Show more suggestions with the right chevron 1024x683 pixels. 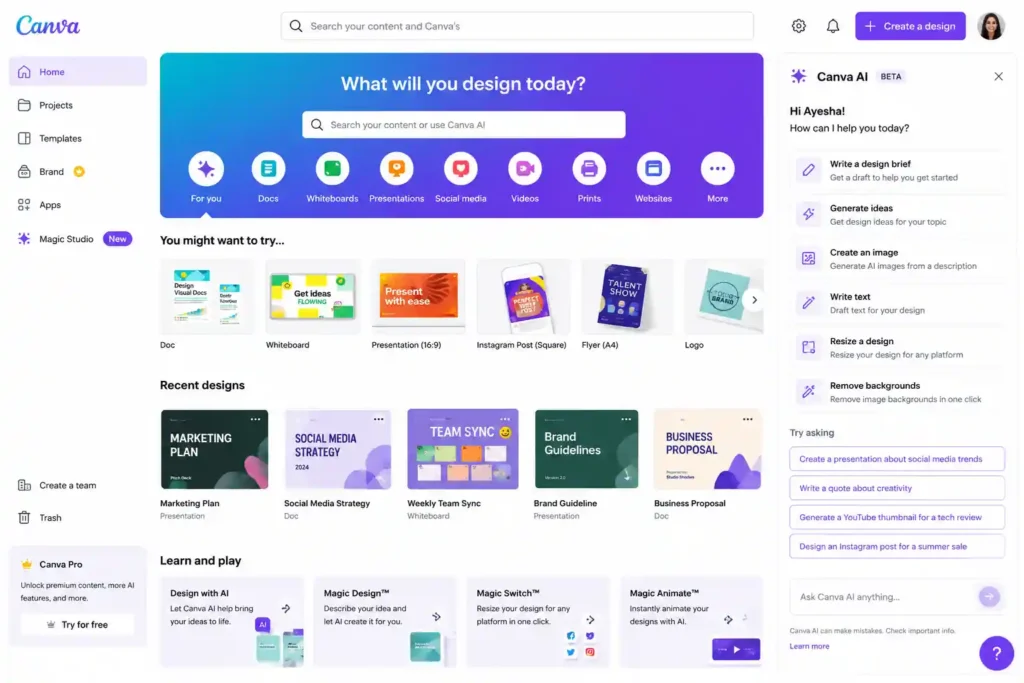tap(754, 300)
